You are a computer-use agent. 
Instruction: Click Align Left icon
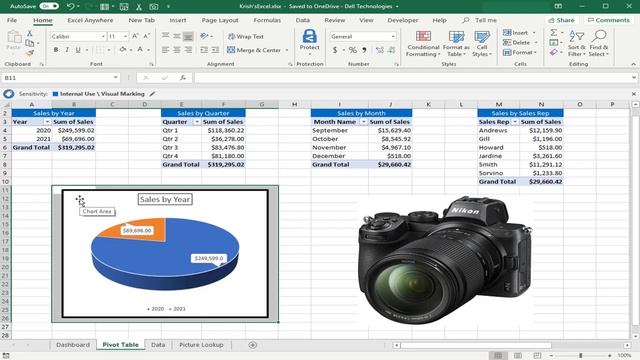[x=165, y=50]
